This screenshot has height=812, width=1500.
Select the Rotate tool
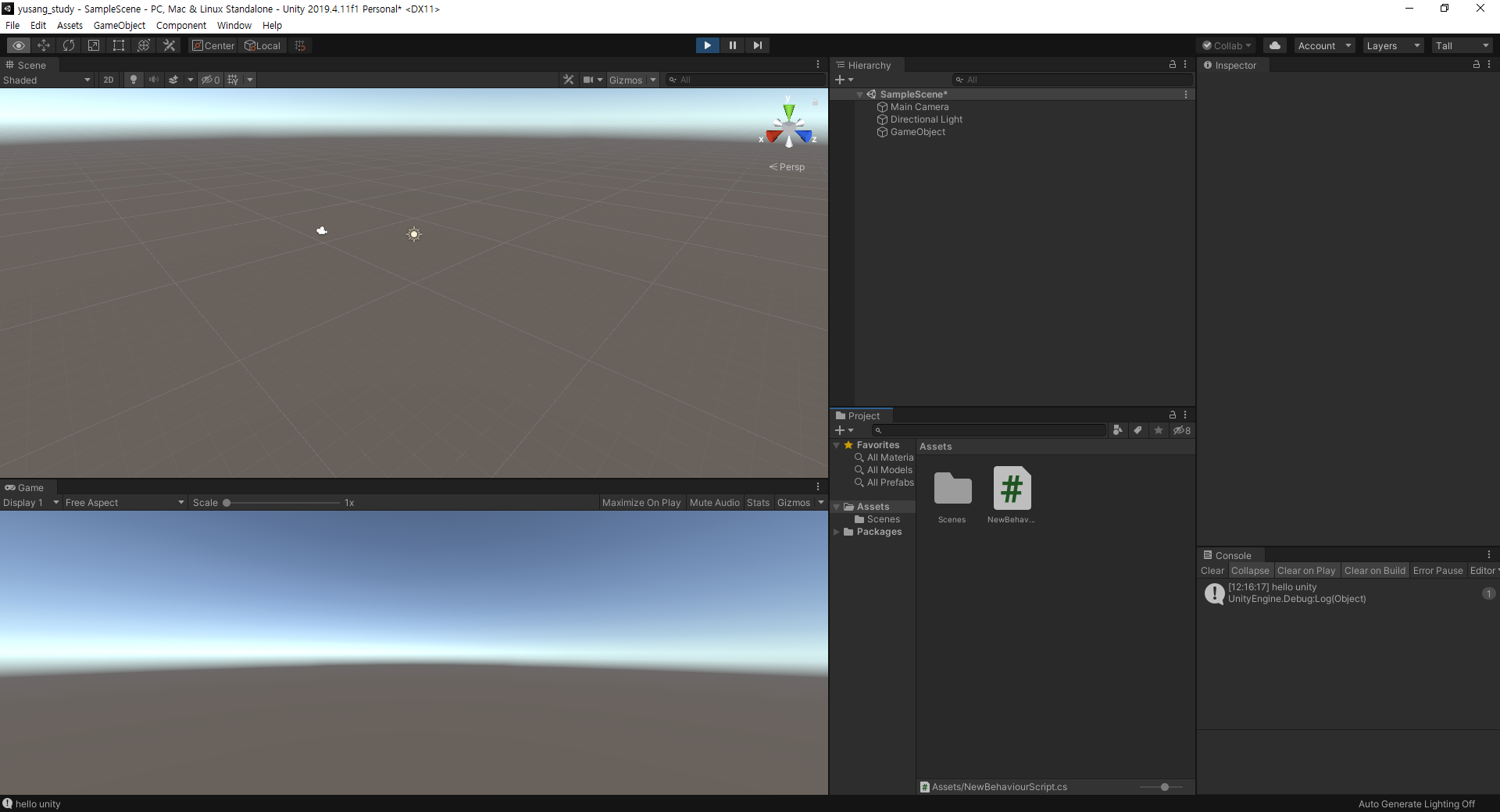pos(69,45)
